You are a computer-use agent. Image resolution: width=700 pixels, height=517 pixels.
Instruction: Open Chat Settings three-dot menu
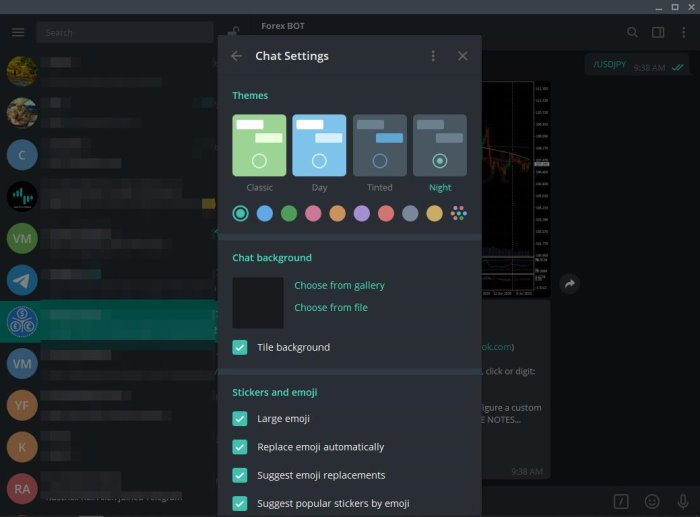[x=433, y=56]
